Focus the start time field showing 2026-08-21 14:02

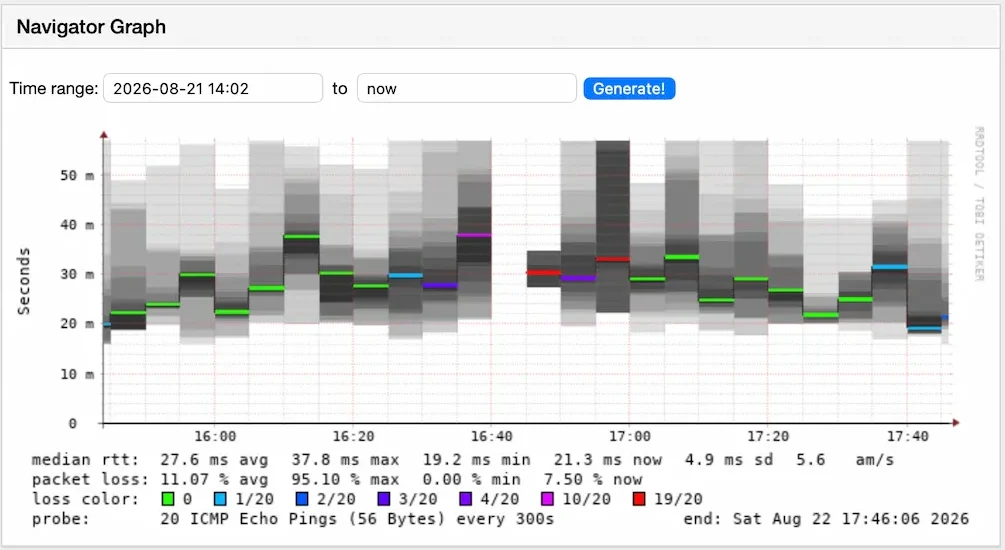tap(213, 88)
